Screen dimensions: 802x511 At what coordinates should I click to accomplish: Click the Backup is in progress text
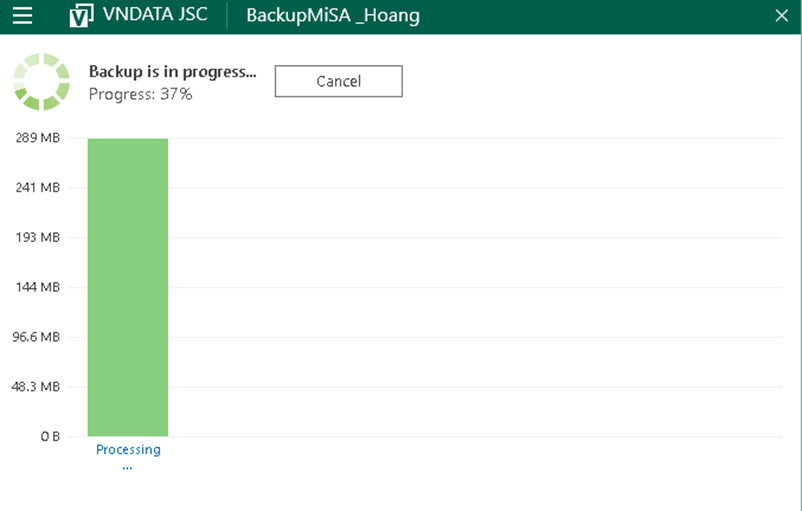click(x=172, y=72)
